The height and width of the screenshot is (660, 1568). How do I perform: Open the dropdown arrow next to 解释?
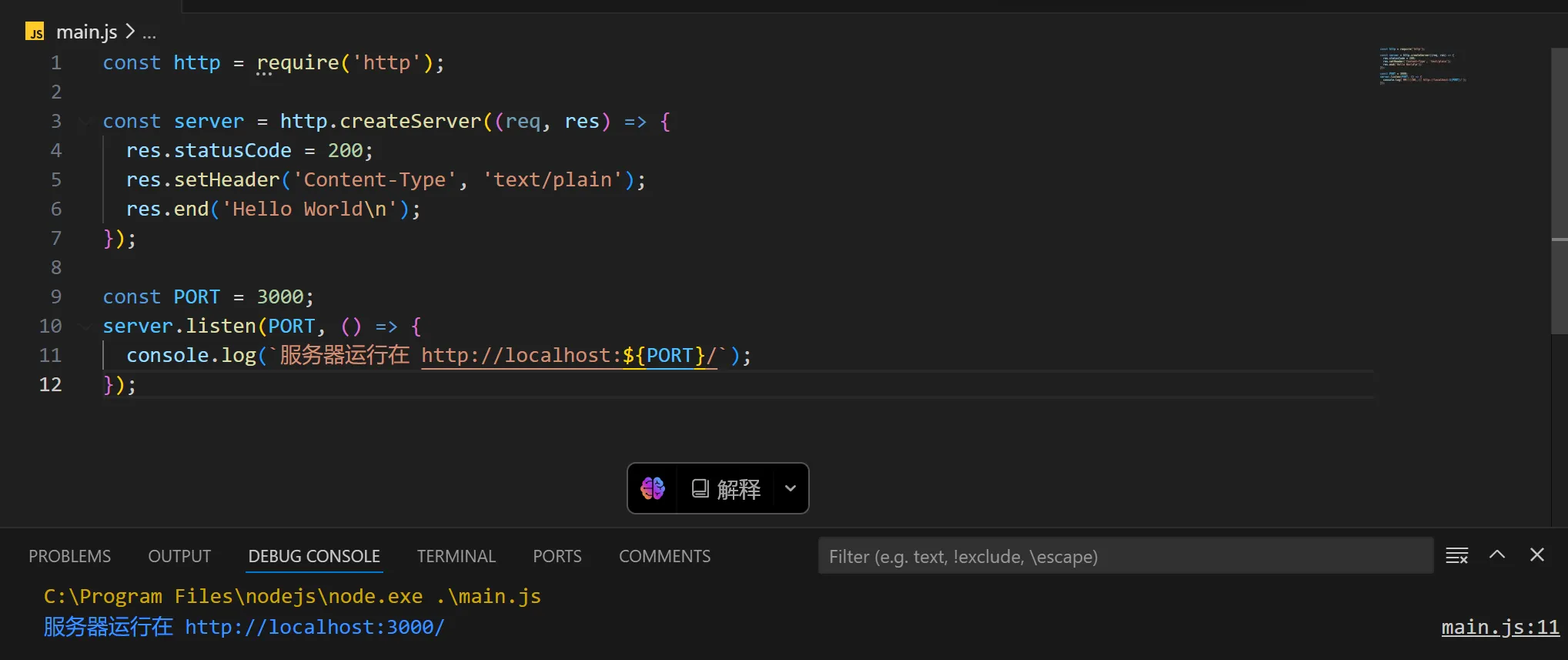pyautogui.click(x=790, y=488)
